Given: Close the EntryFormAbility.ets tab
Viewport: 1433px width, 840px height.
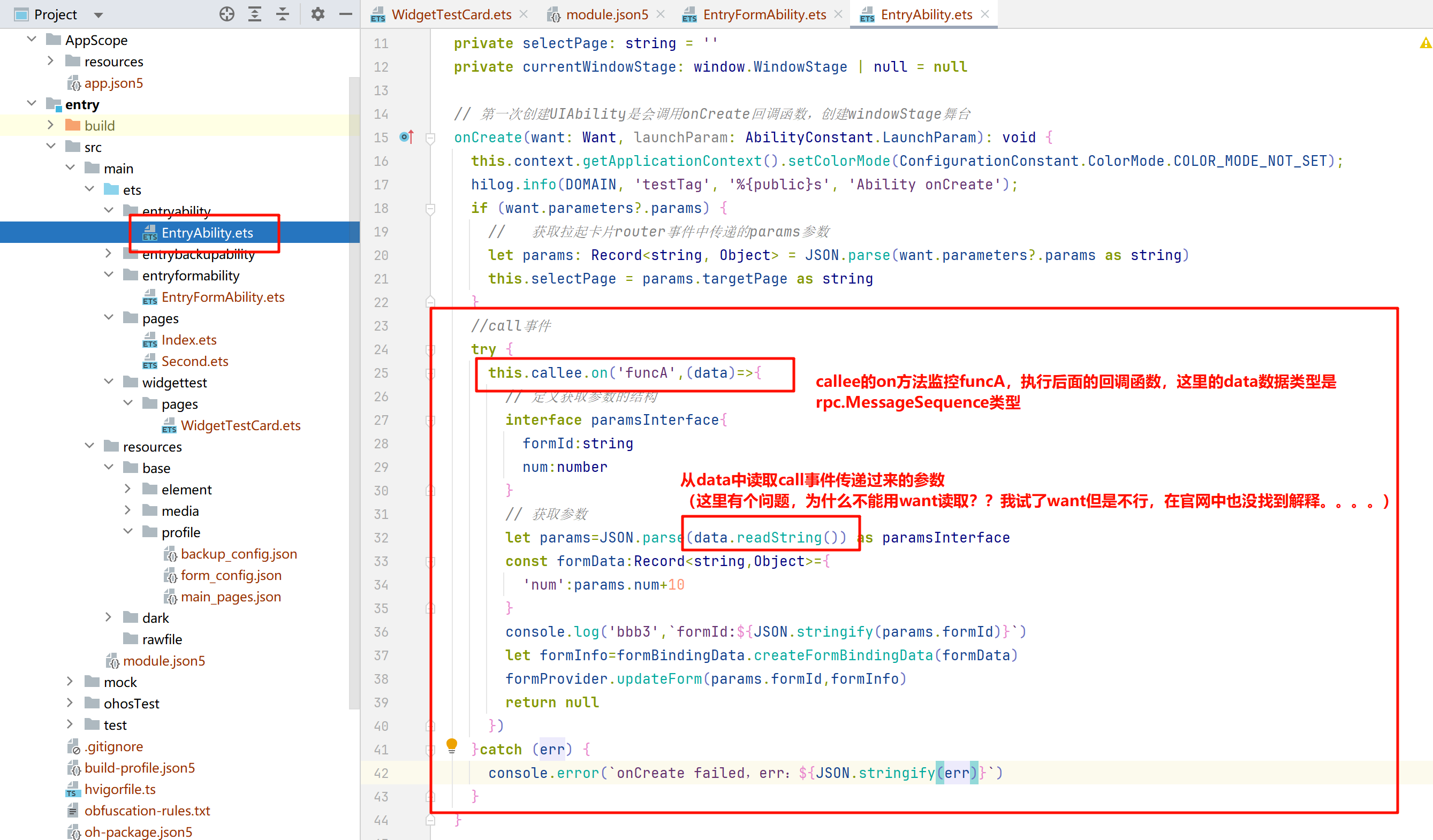Looking at the screenshot, I should tap(838, 14).
